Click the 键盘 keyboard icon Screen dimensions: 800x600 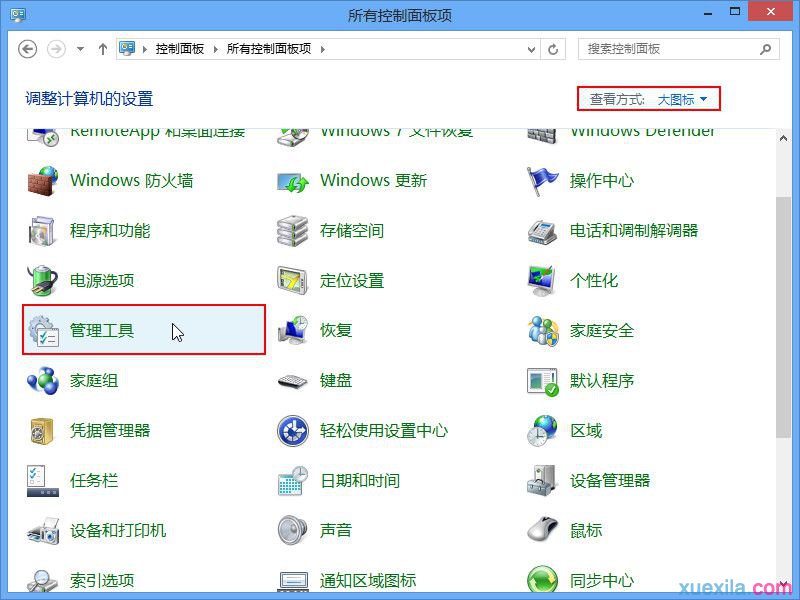click(x=292, y=382)
